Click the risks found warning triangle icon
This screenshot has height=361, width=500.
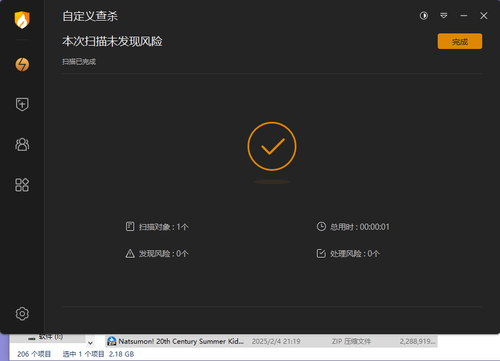pyautogui.click(x=130, y=254)
